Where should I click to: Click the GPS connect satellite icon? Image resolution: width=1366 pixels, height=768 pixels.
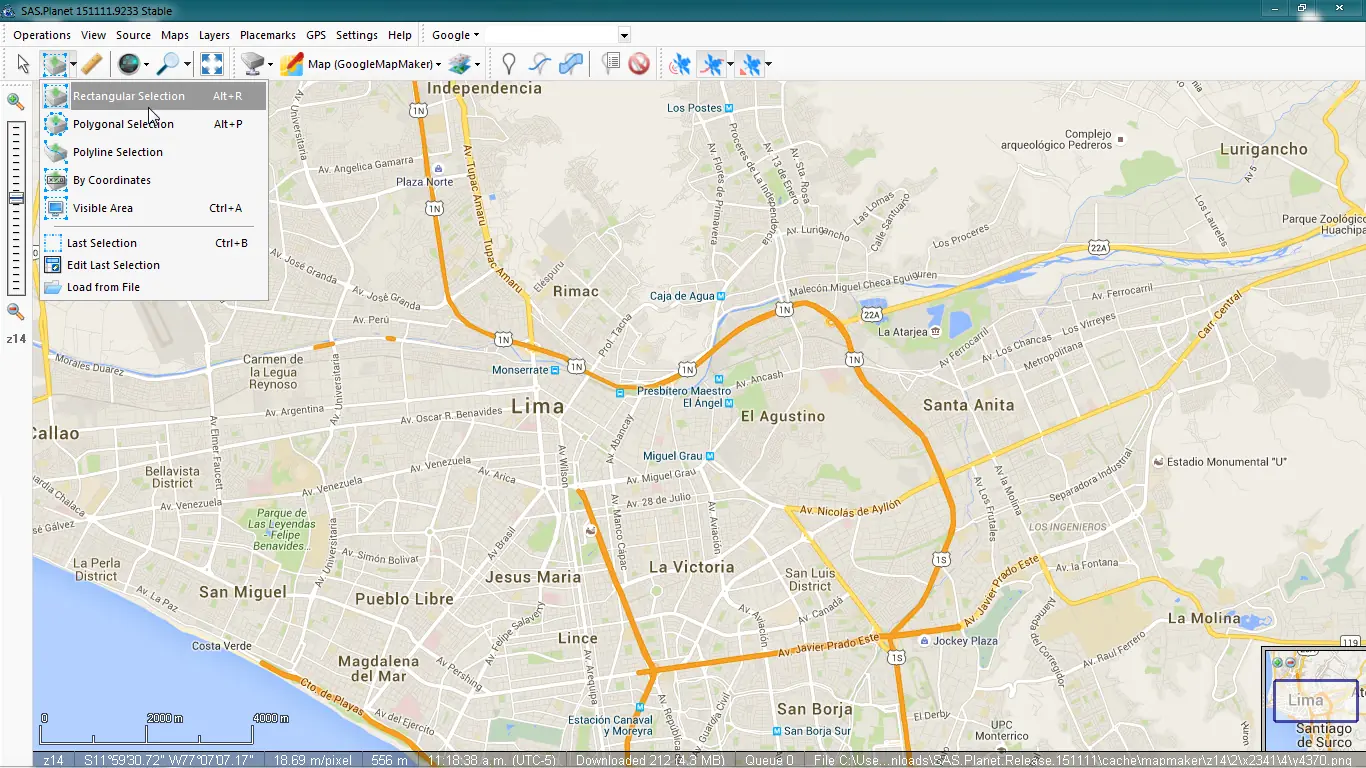click(x=680, y=64)
